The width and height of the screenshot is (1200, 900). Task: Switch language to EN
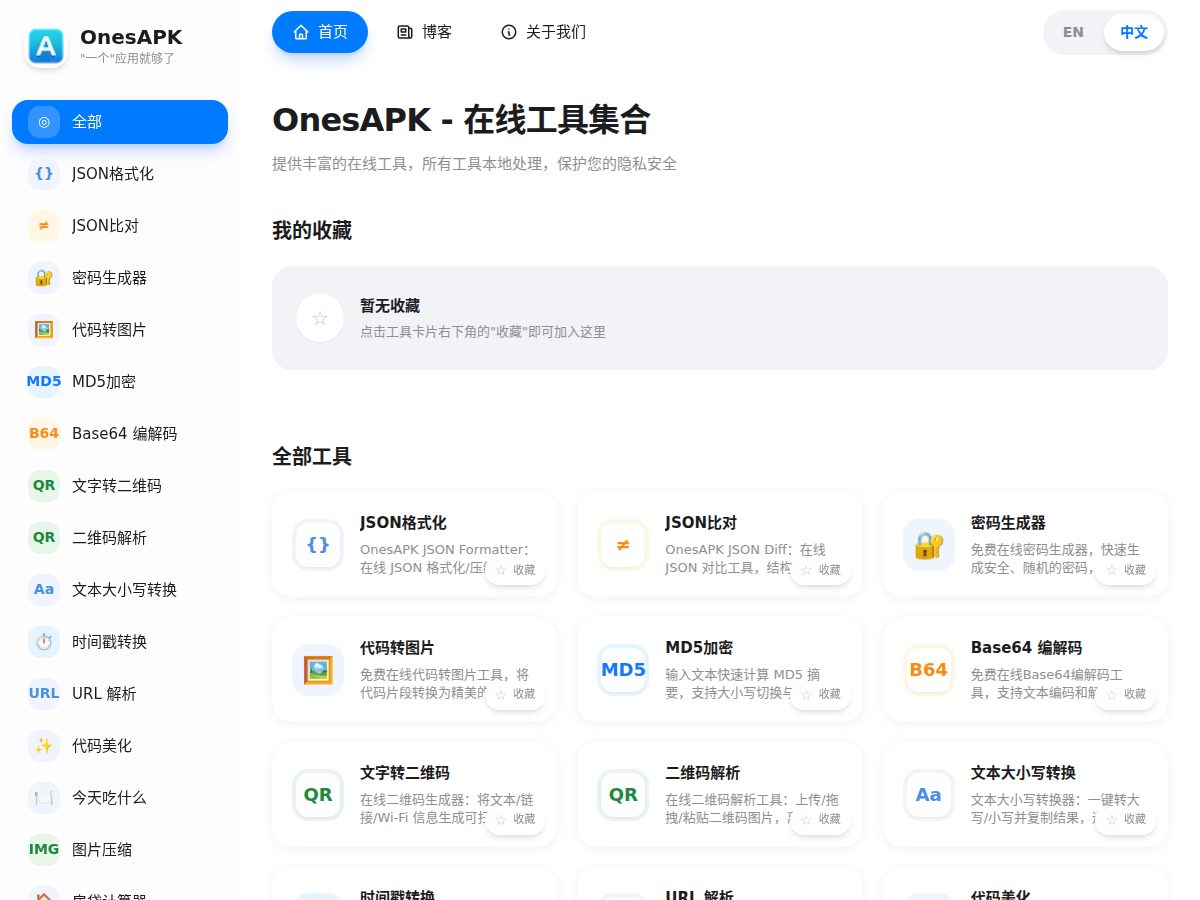[x=1073, y=32]
